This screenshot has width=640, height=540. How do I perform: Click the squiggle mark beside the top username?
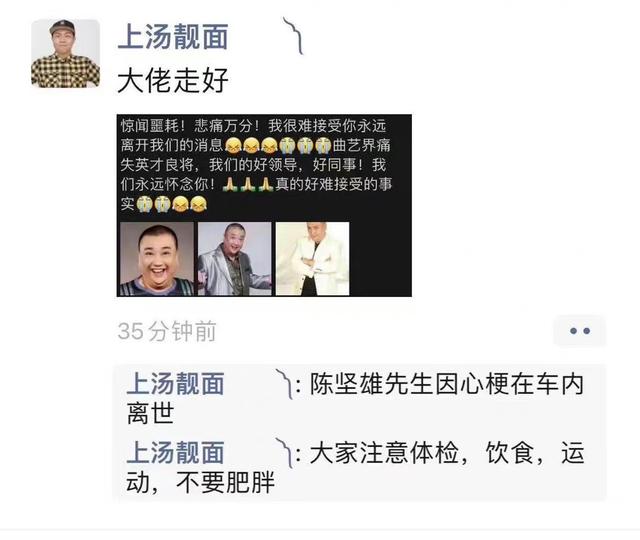[x=294, y=36]
